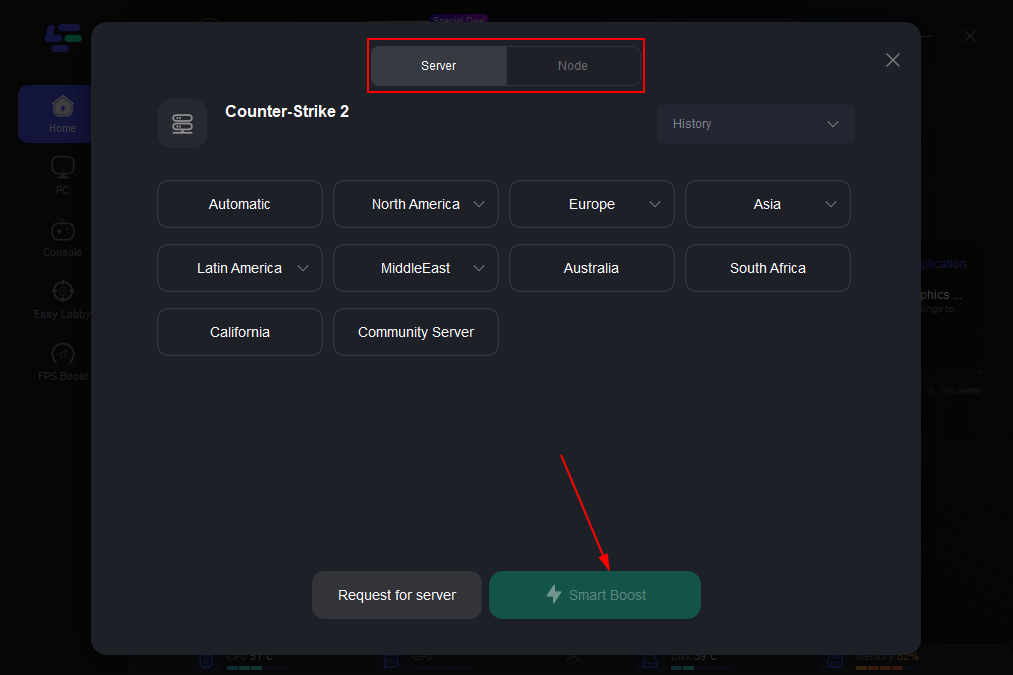Open FPS Boost in sidebar

pos(62,362)
